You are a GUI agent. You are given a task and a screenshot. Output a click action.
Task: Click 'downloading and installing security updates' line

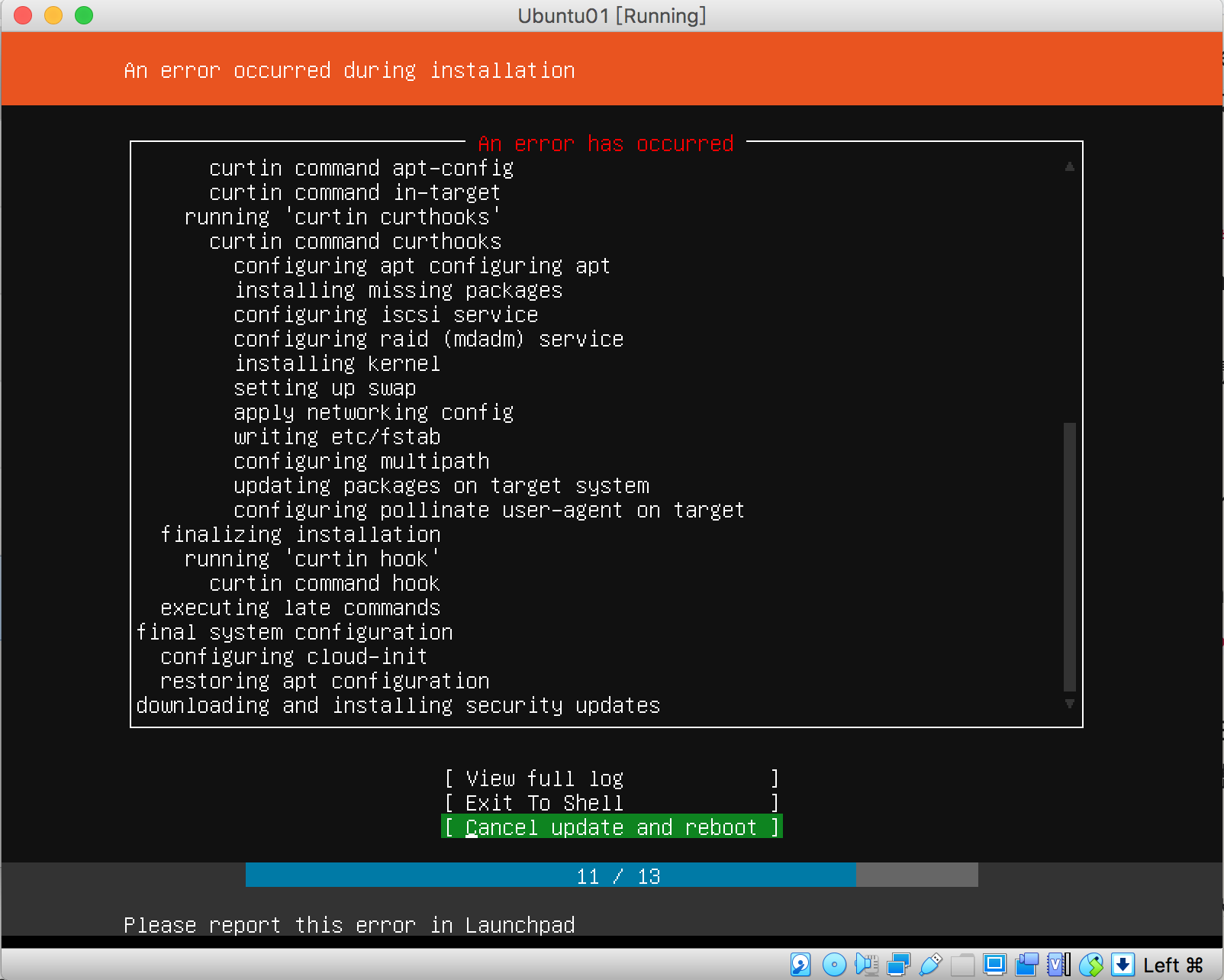tap(398, 705)
